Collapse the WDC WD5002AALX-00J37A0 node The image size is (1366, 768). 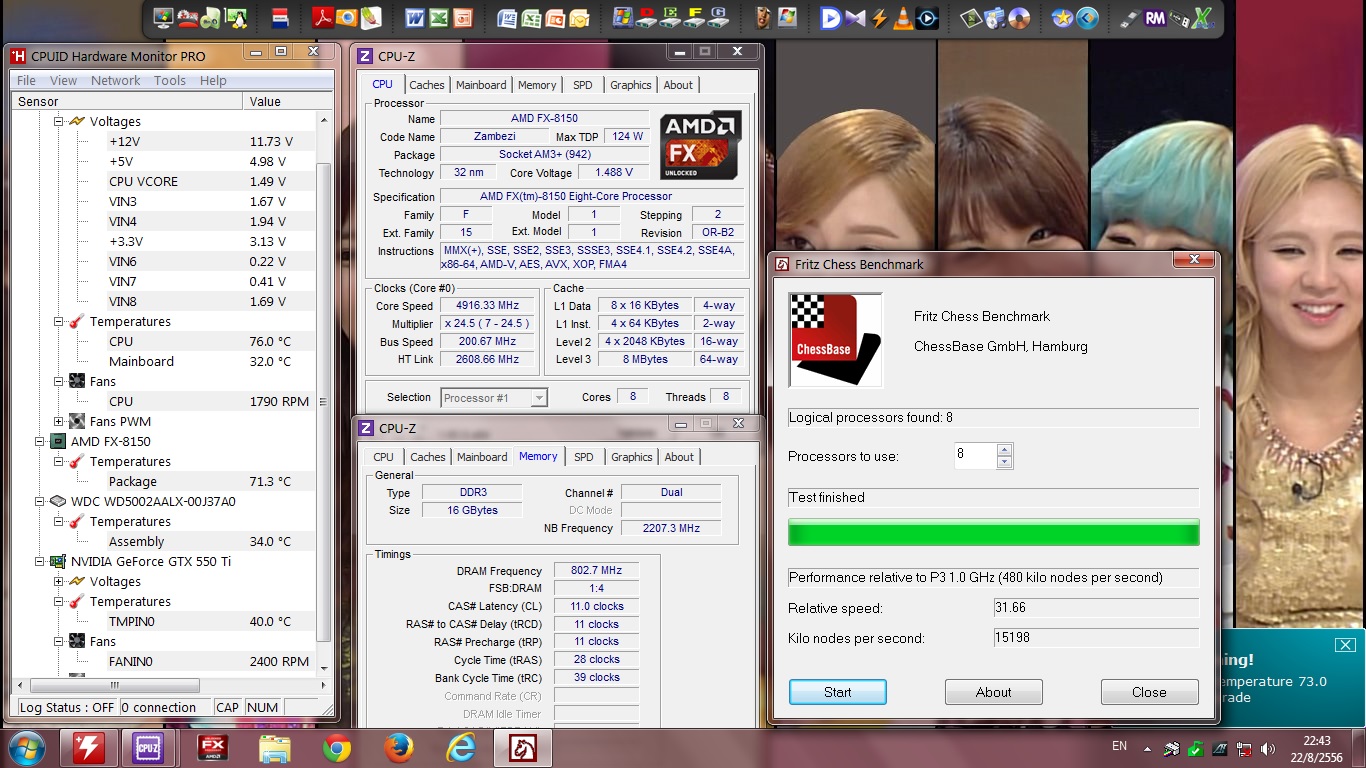[40, 501]
